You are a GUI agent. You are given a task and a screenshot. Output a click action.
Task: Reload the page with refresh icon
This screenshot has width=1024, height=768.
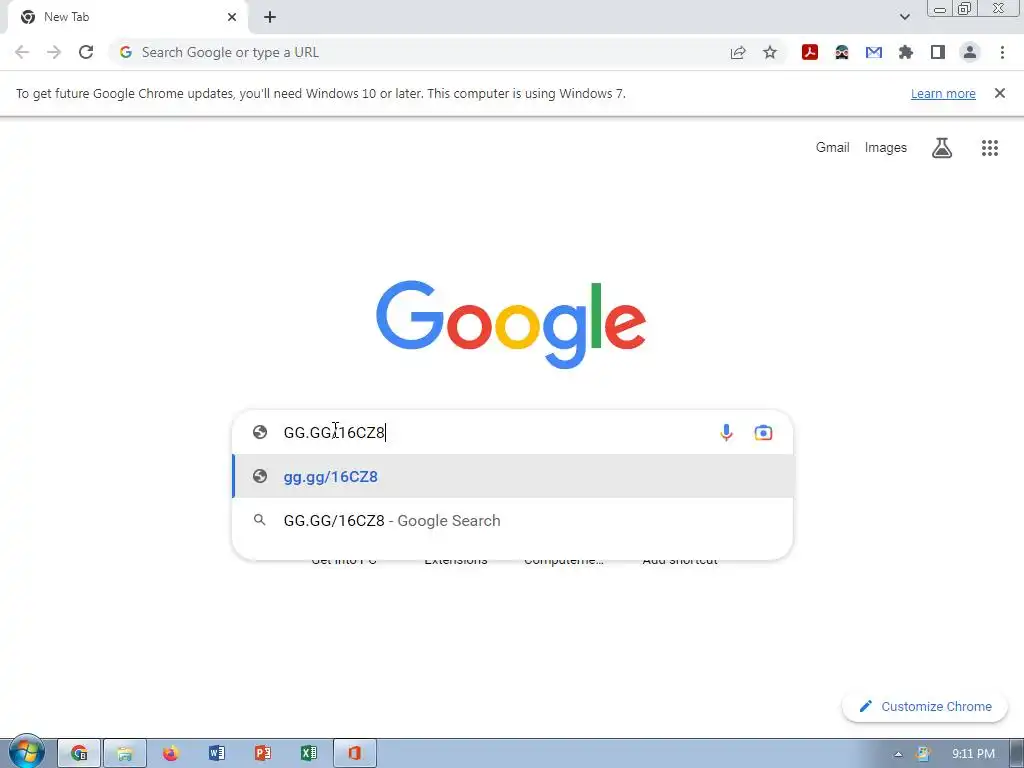click(x=86, y=52)
